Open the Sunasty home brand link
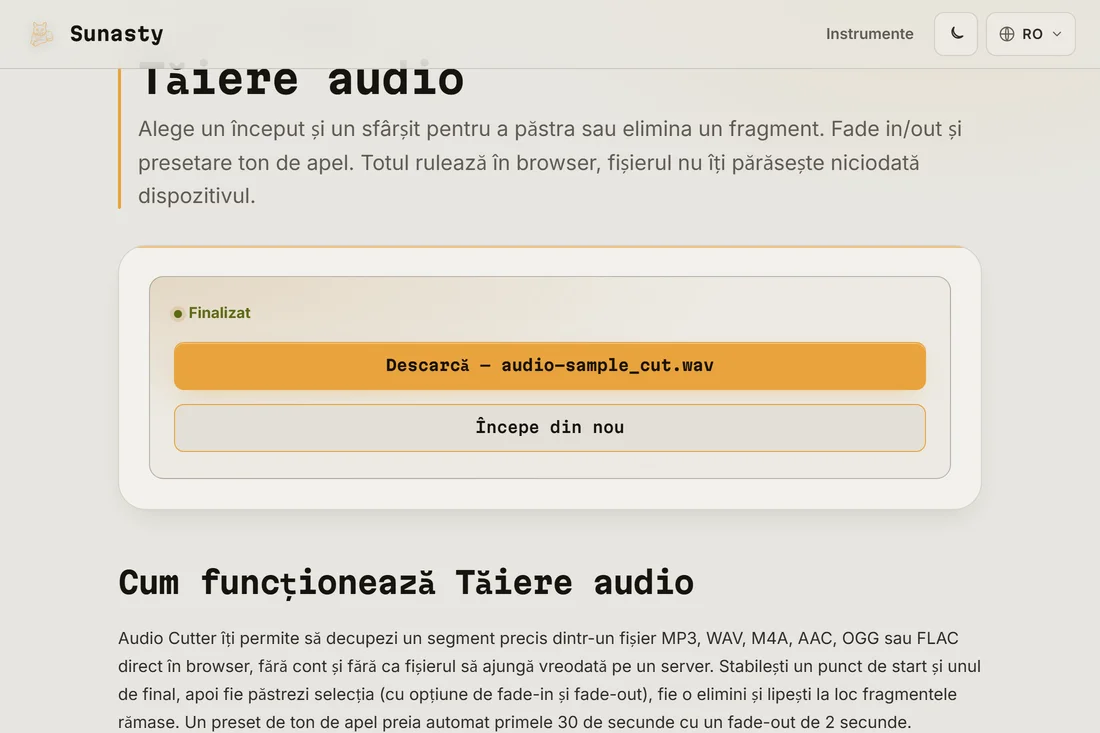 (96, 34)
